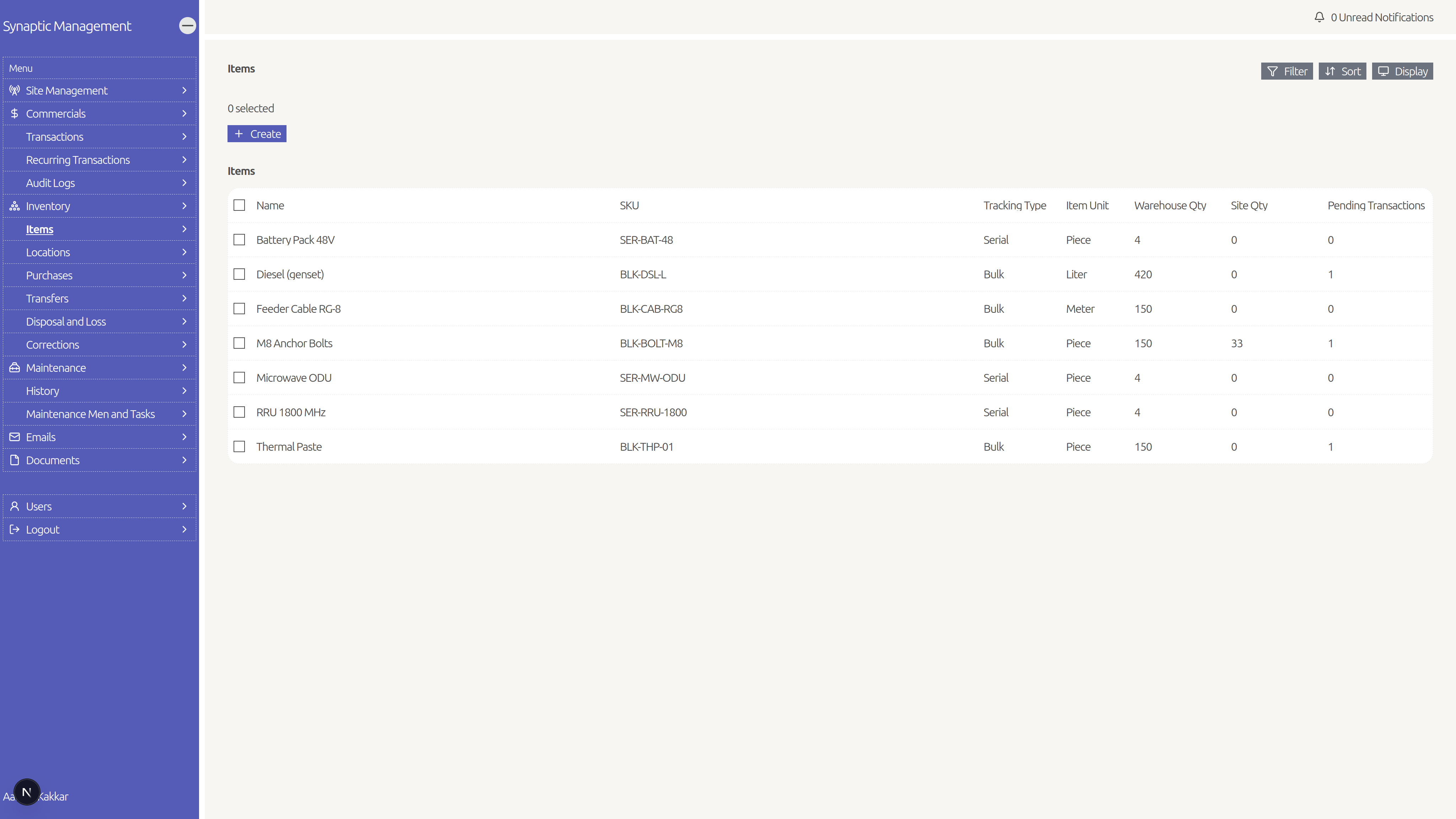This screenshot has width=1456, height=819.
Task: Click the Site Management antenna icon
Action: (x=15, y=90)
